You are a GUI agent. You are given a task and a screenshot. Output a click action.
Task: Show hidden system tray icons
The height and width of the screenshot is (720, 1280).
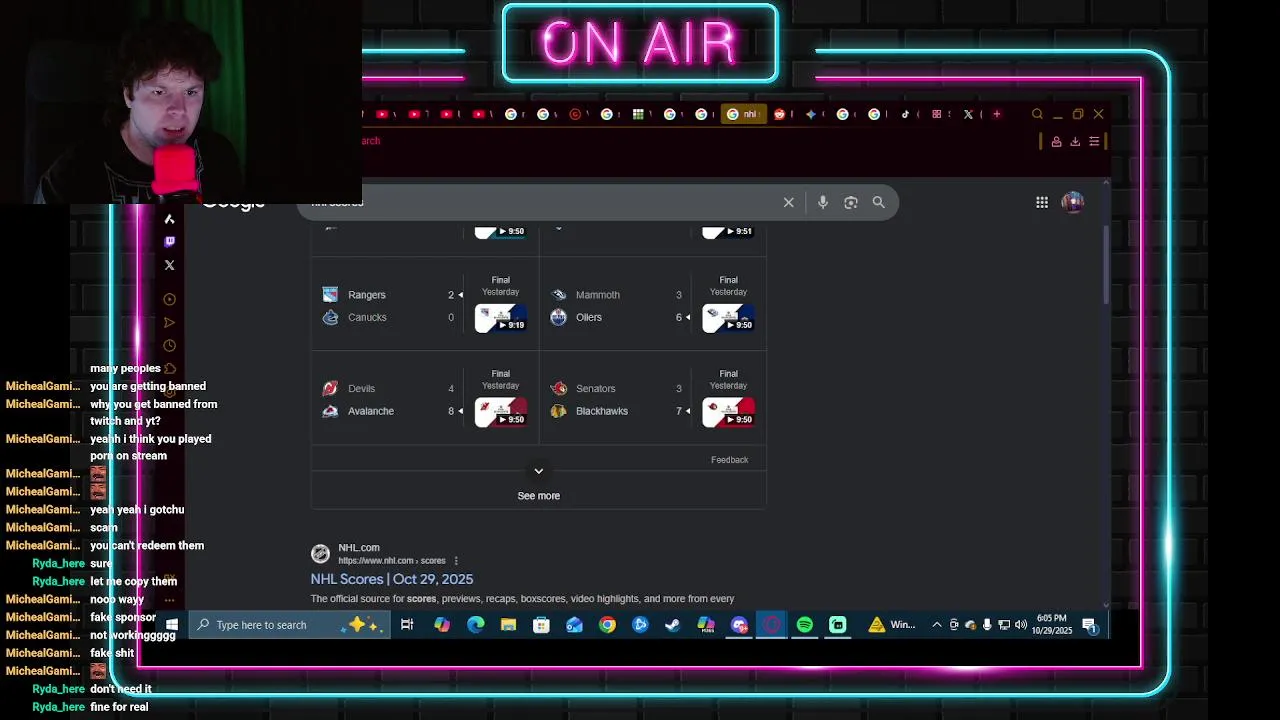[x=937, y=625]
